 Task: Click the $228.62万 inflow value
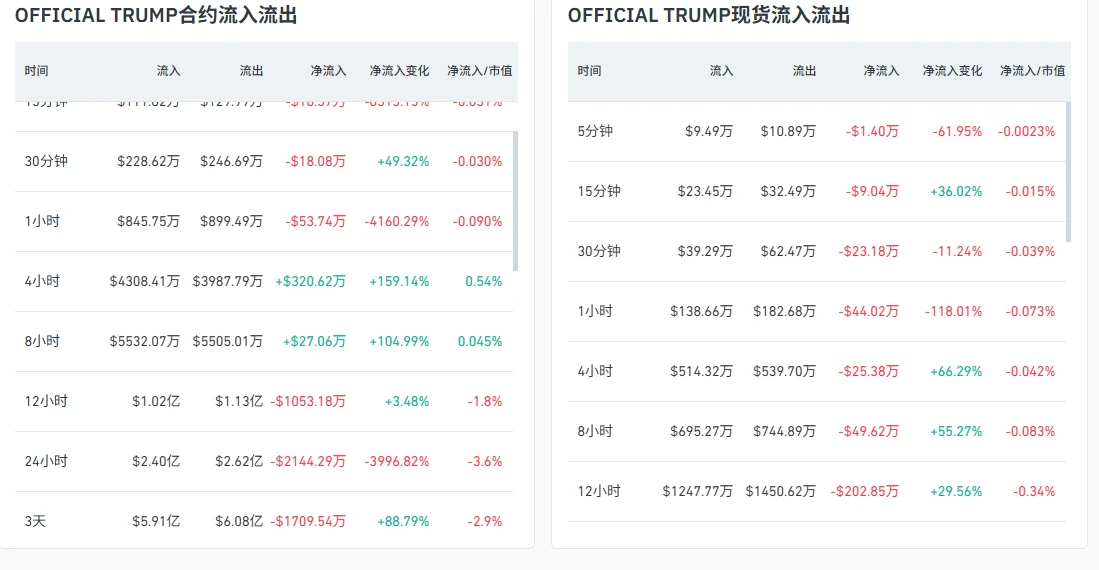(149, 161)
